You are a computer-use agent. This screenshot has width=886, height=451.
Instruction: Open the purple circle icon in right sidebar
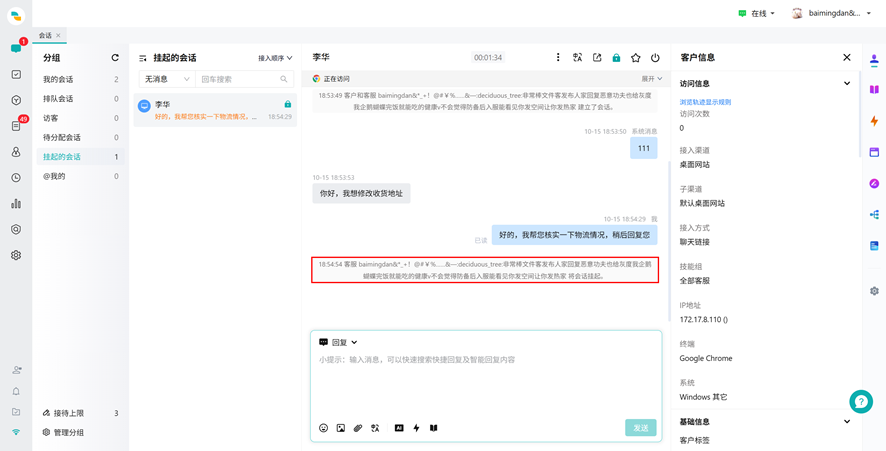pyautogui.click(x=874, y=183)
